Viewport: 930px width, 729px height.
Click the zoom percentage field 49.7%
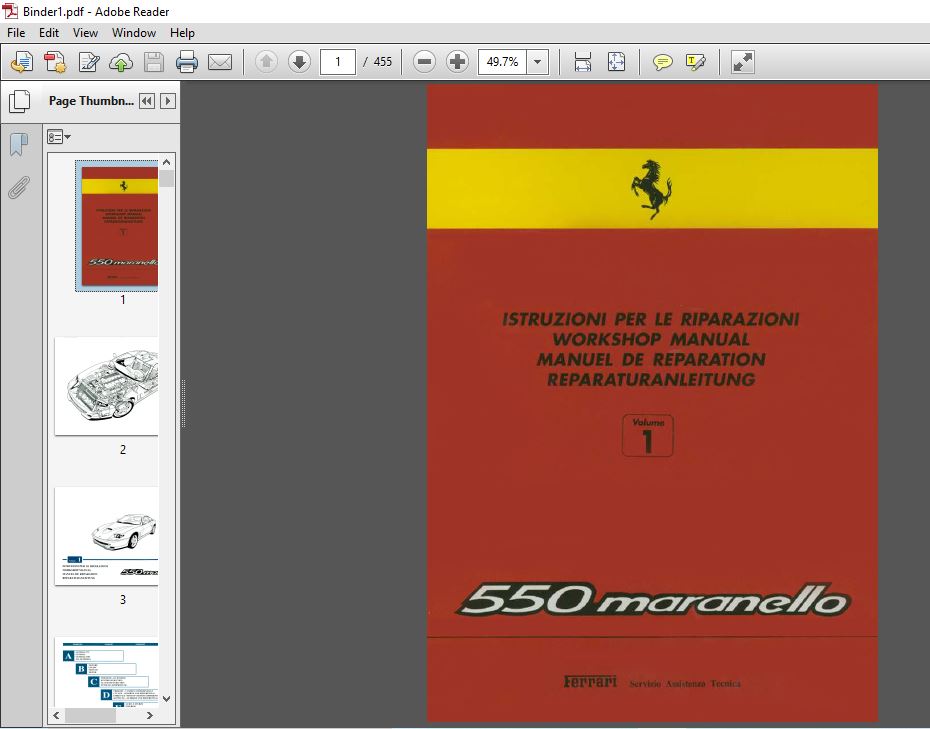point(502,62)
